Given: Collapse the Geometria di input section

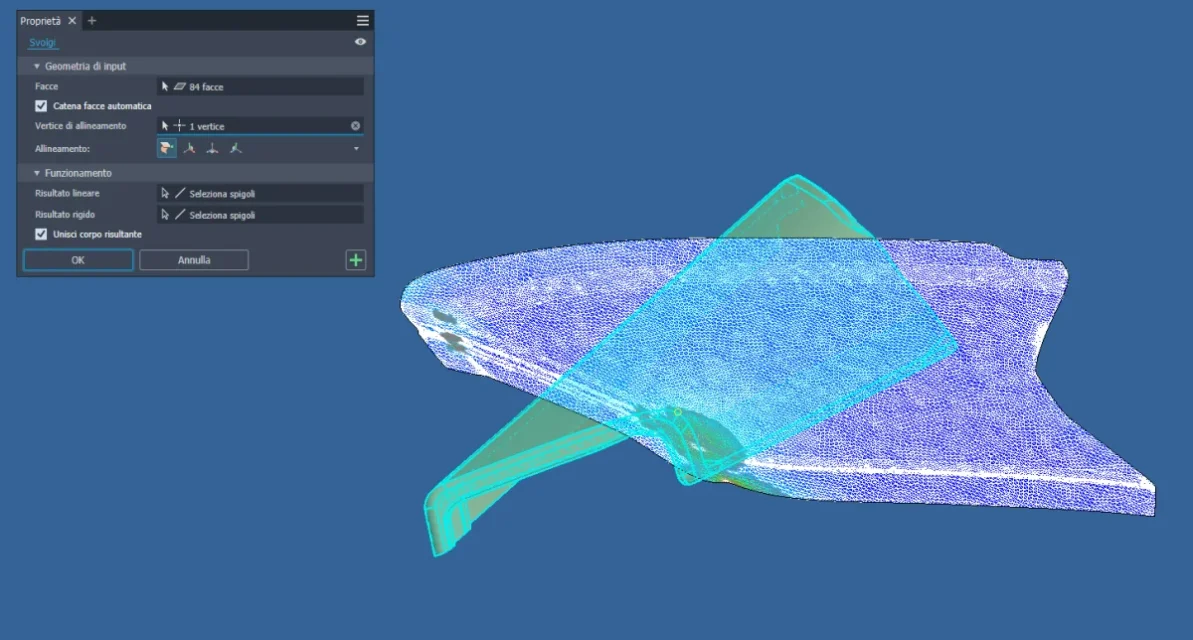Looking at the screenshot, I should pos(37,66).
